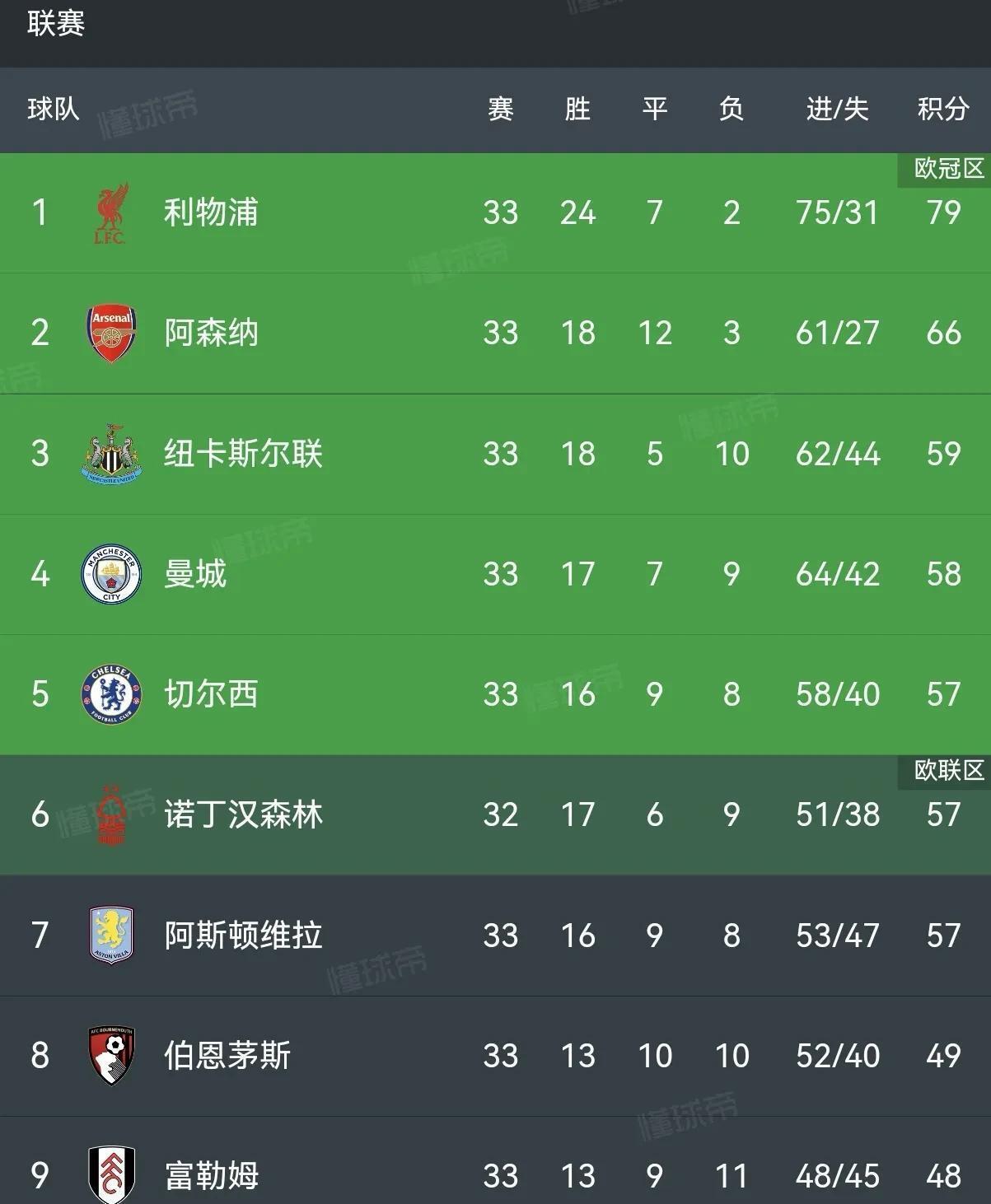Select the 纽卡斯尔联 team name
The height and width of the screenshot is (1204, 991).
point(243,454)
